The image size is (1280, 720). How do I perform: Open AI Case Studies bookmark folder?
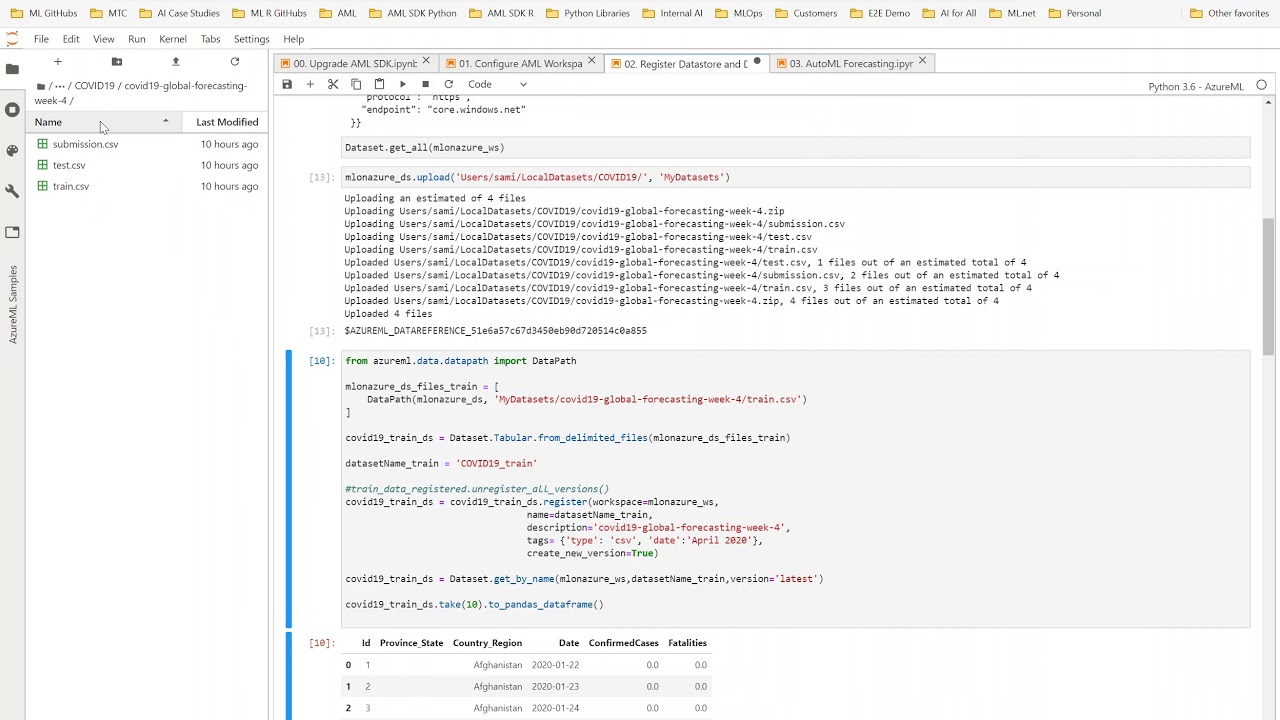(x=180, y=13)
